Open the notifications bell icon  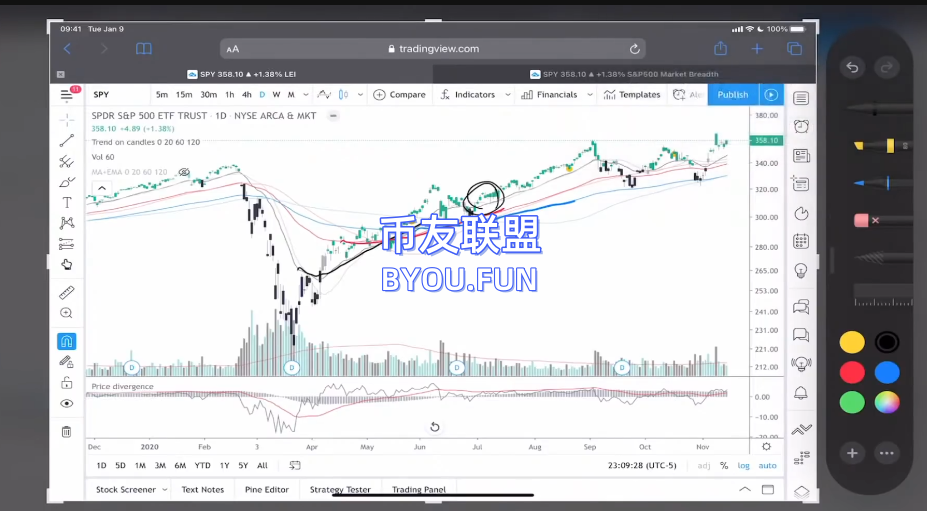pyautogui.click(x=801, y=393)
